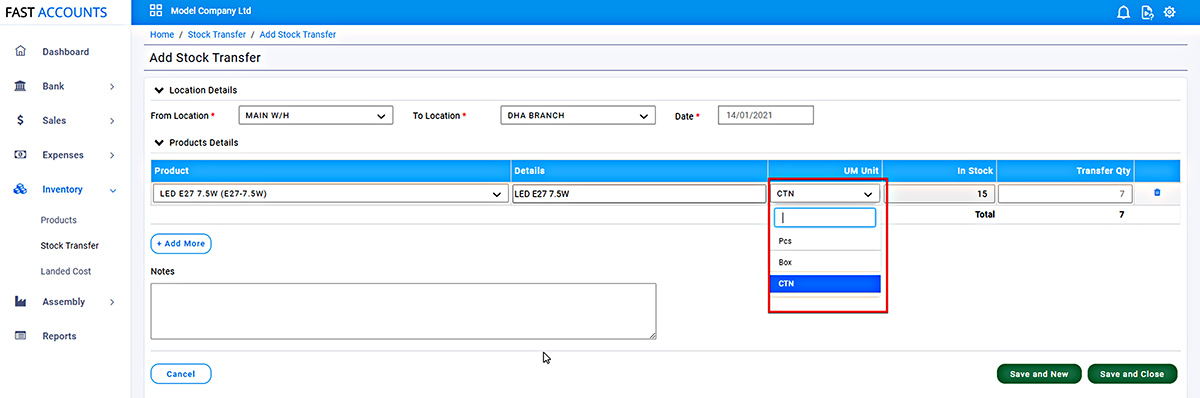
Task: Collapse the Inventory menu chevron
Action: click(x=112, y=190)
